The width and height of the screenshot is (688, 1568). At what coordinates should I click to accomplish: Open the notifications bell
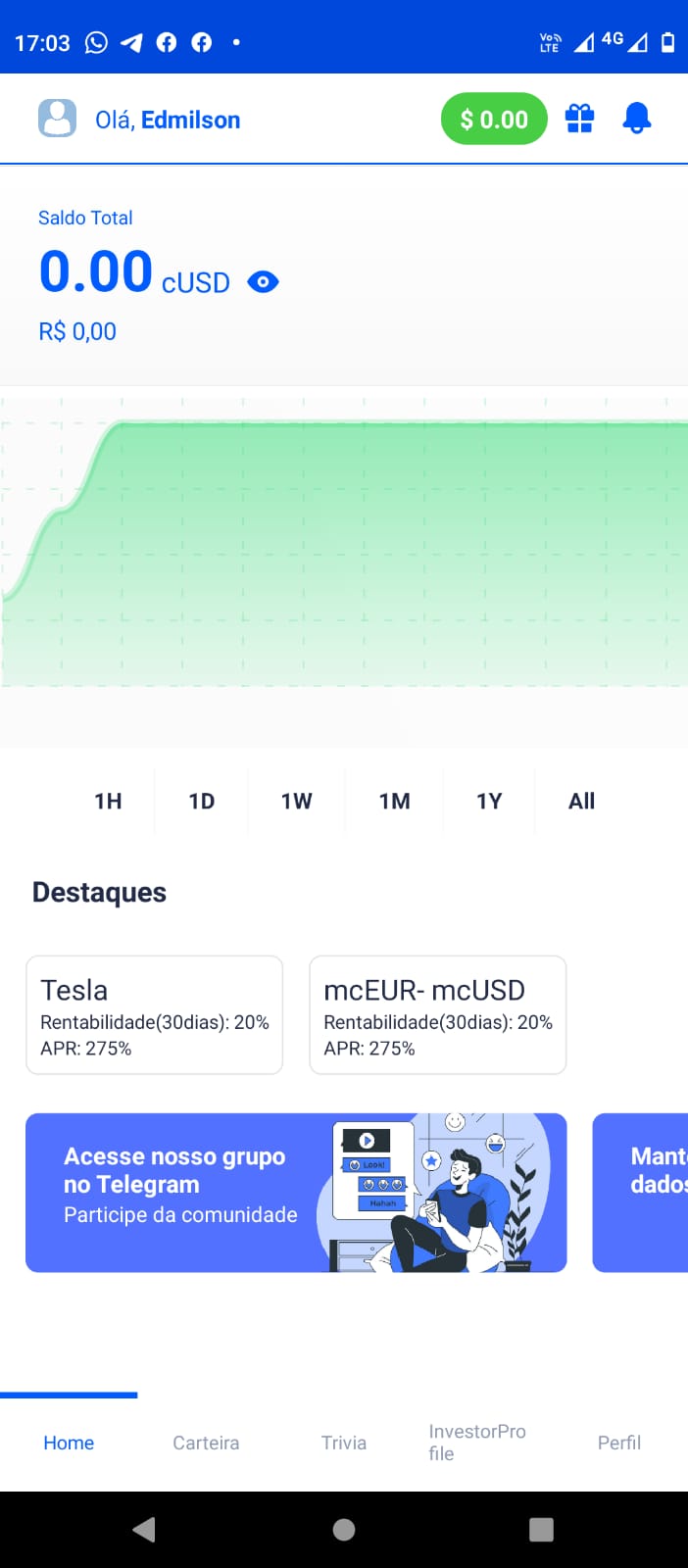coord(637,119)
